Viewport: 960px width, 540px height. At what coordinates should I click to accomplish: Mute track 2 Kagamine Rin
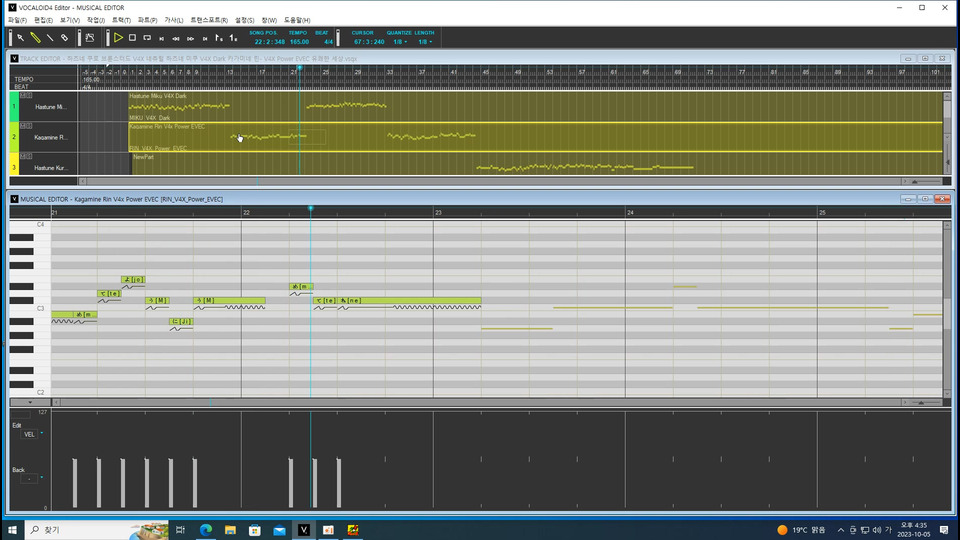point(23,126)
